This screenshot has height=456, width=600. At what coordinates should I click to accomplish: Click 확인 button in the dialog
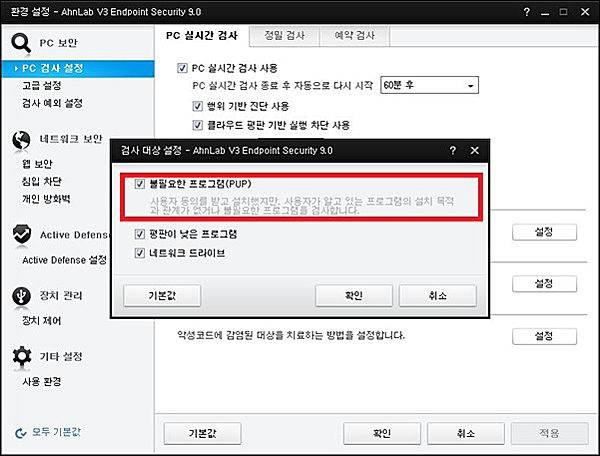[354, 295]
